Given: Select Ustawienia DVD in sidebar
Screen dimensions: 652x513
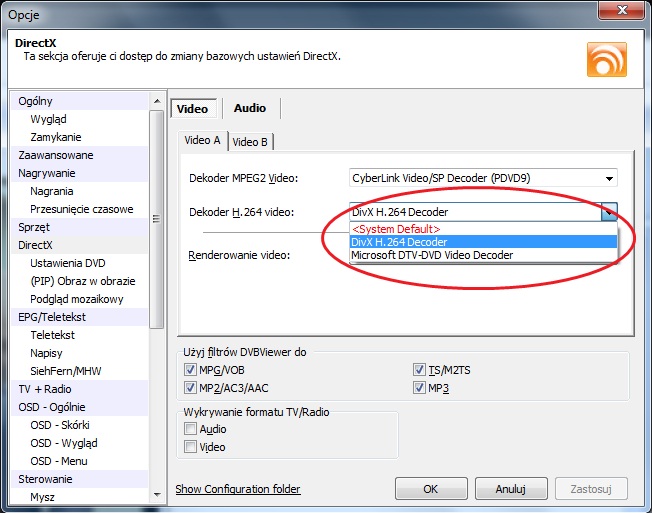Looking at the screenshot, I should pyautogui.click(x=68, y=263).
